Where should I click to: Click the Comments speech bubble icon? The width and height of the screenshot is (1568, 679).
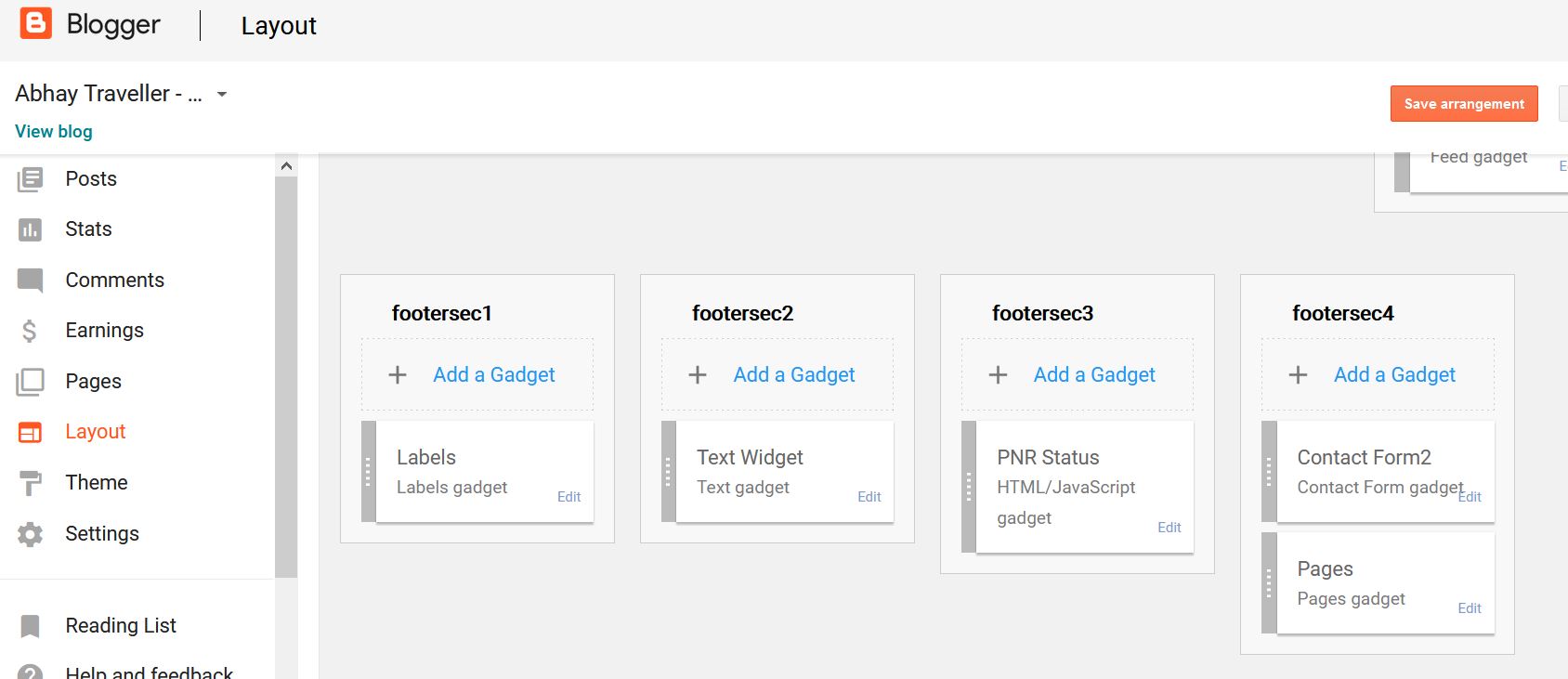pyautogui.click(x=30, y=281)
